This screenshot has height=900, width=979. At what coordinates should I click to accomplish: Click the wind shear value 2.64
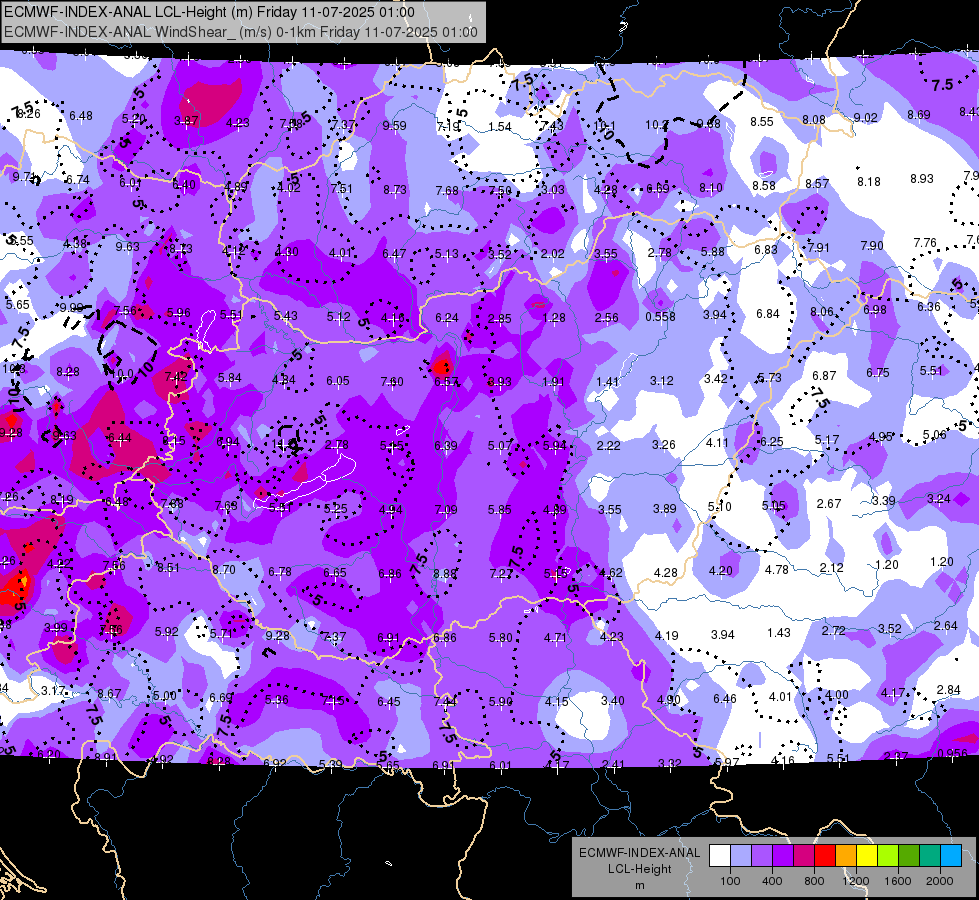click(945, 625)
